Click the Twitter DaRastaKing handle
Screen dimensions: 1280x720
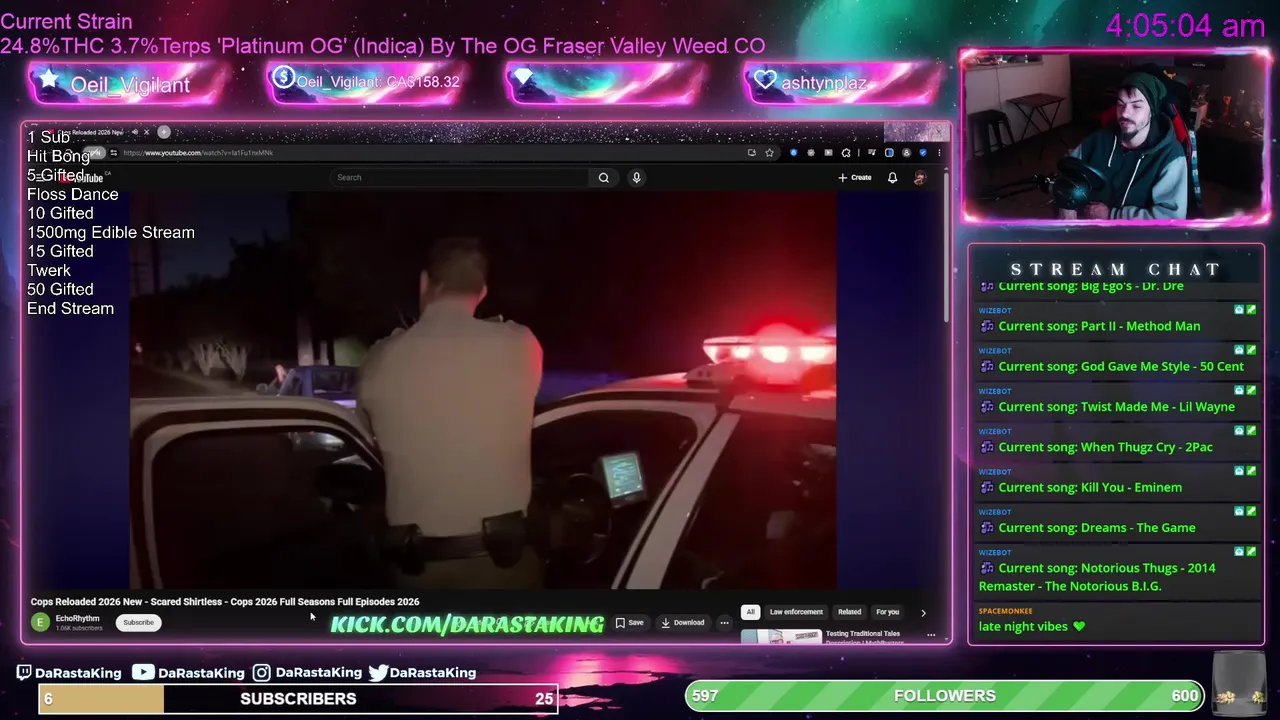[x=422, y=673]
